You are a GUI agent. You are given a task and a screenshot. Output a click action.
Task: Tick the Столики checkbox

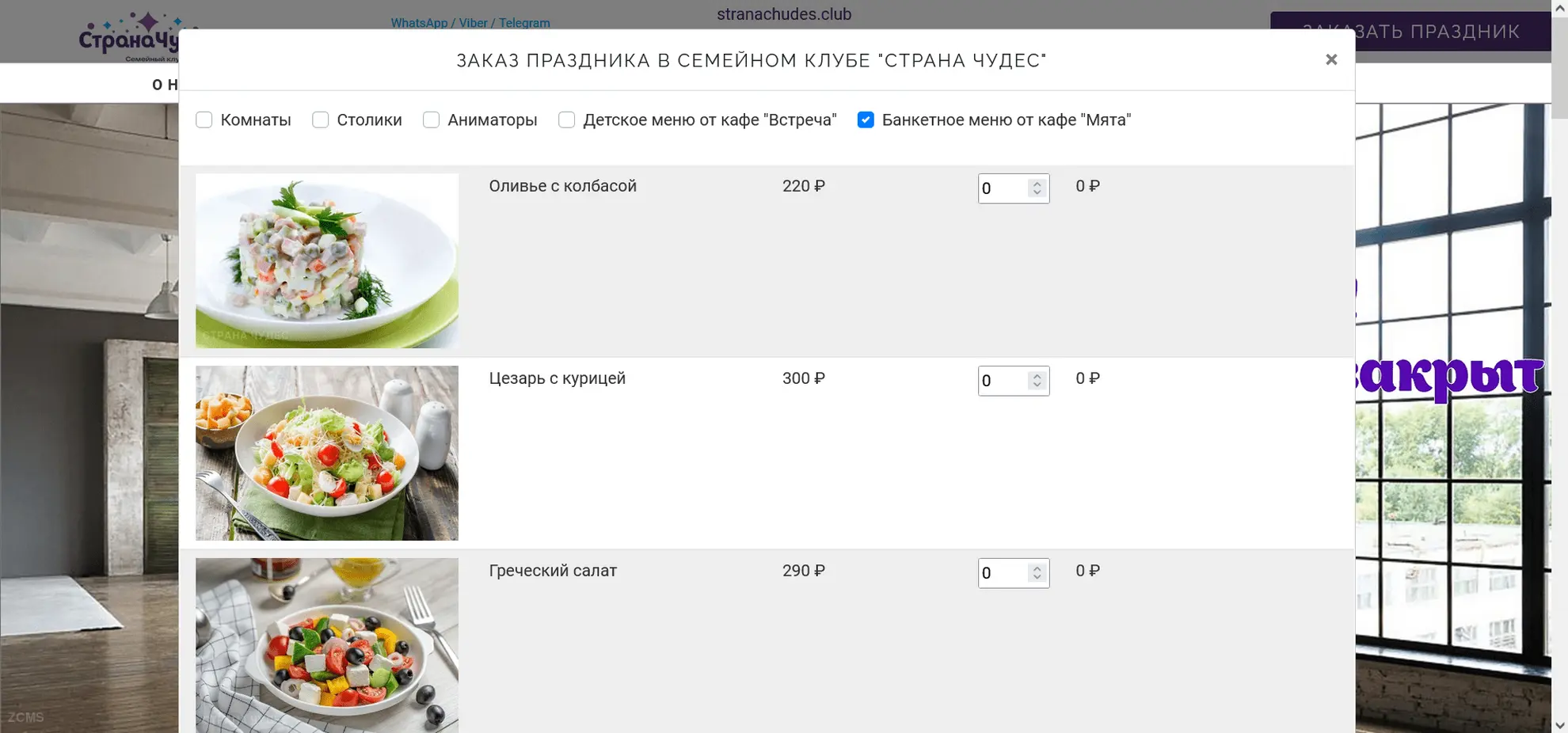pos(321,120)
